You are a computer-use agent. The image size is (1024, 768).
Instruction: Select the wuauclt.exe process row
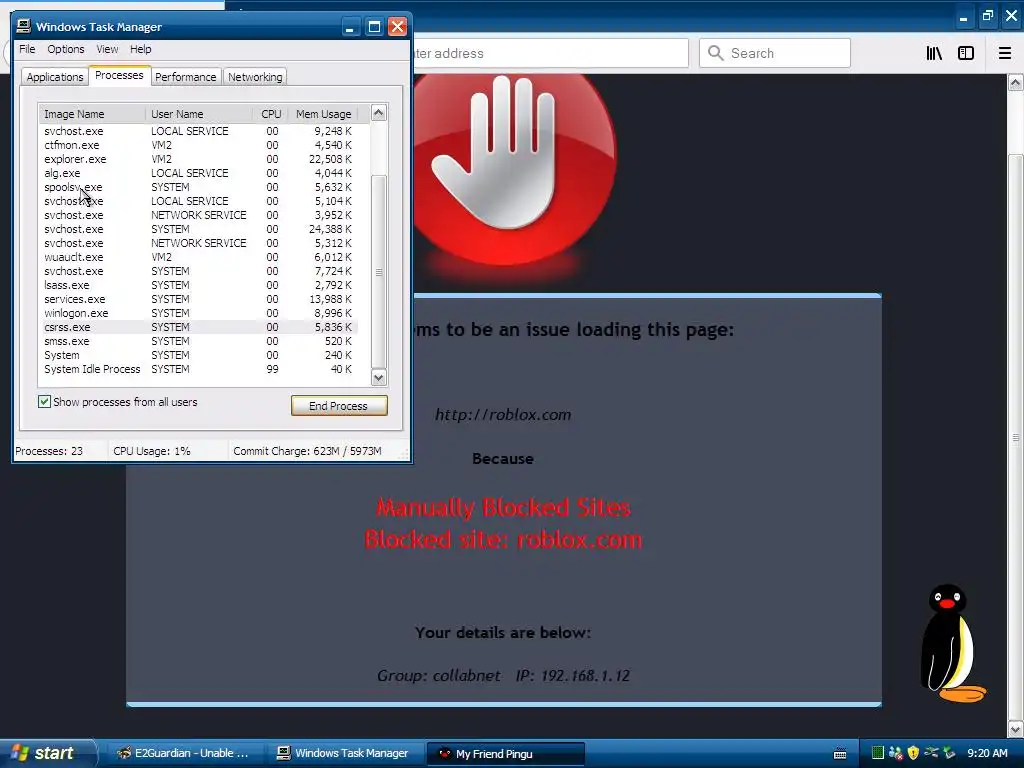[199, 257]
